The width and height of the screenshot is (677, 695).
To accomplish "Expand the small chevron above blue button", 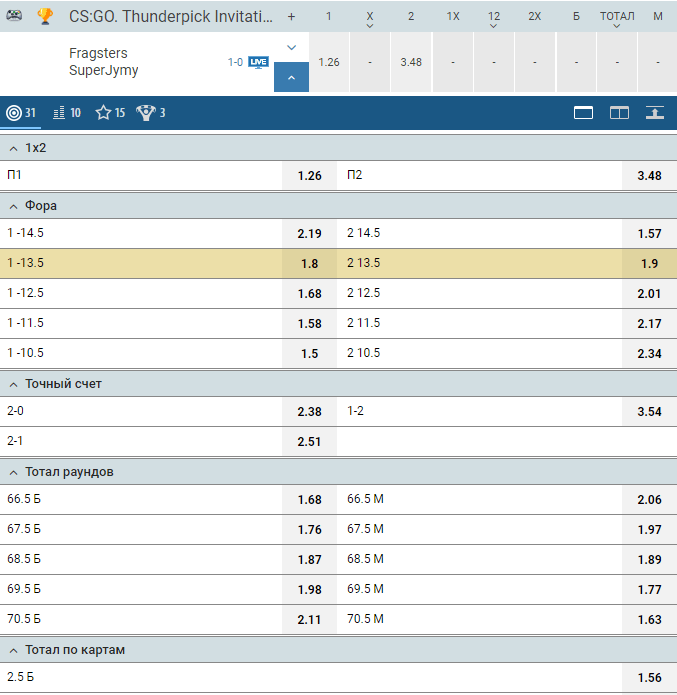I will [x=291, y=47].
